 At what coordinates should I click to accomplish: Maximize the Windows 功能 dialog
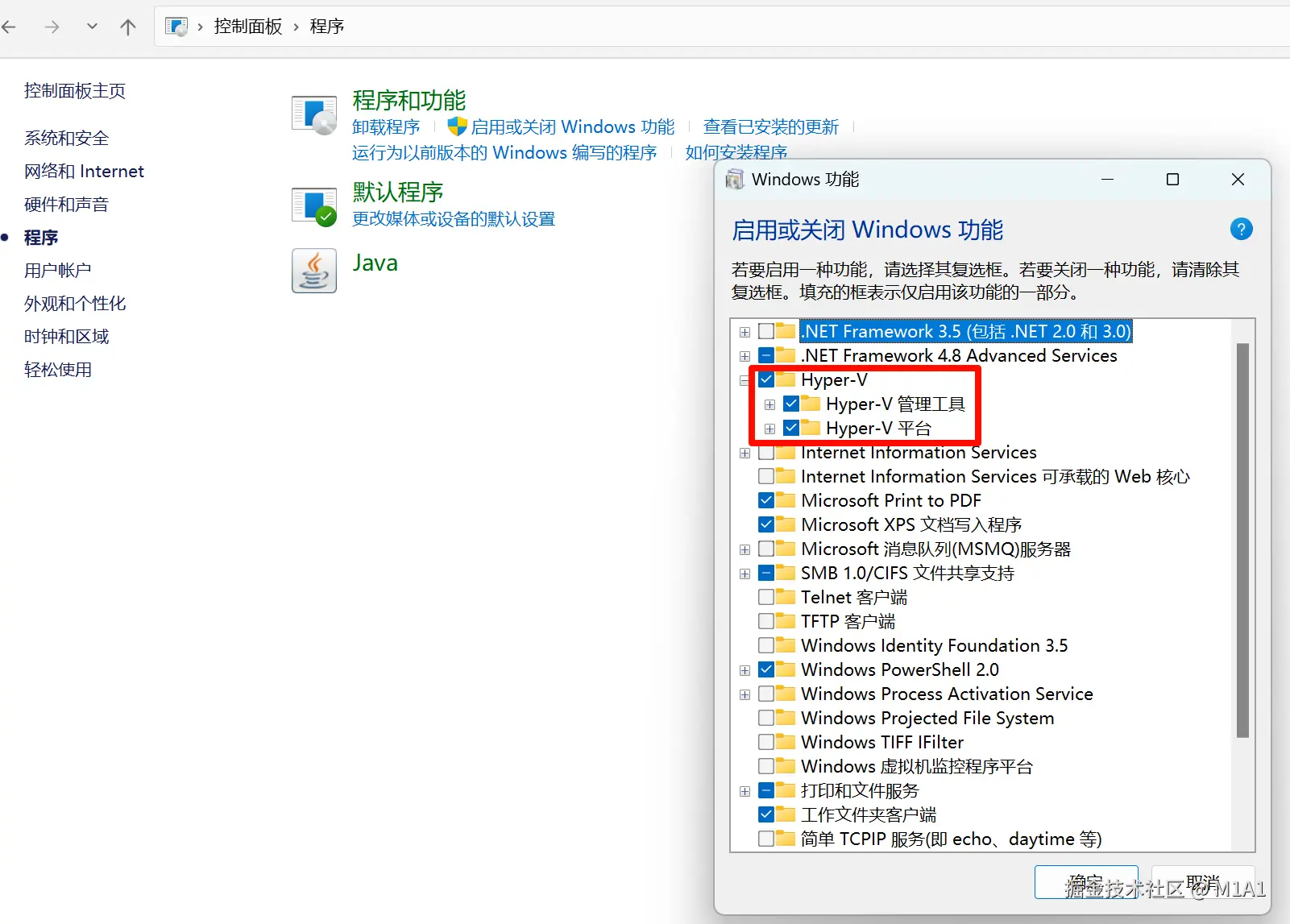pyautogui.click(x=1173, y=179)
